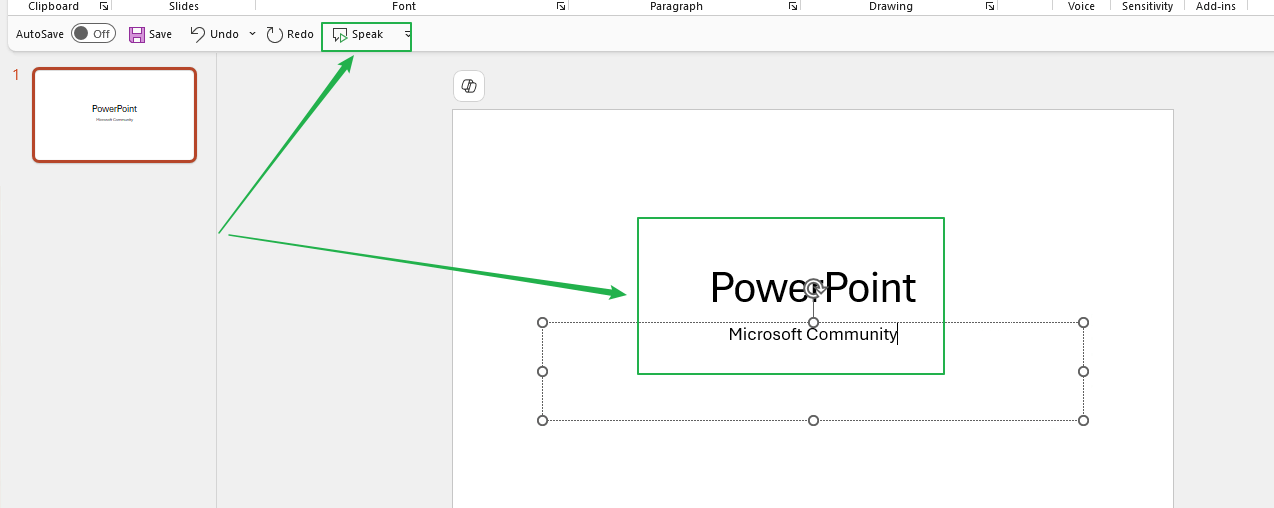Click the Microsoft Community subtitle text
The image size is (1274, 508).
click(x=812, y=334)
